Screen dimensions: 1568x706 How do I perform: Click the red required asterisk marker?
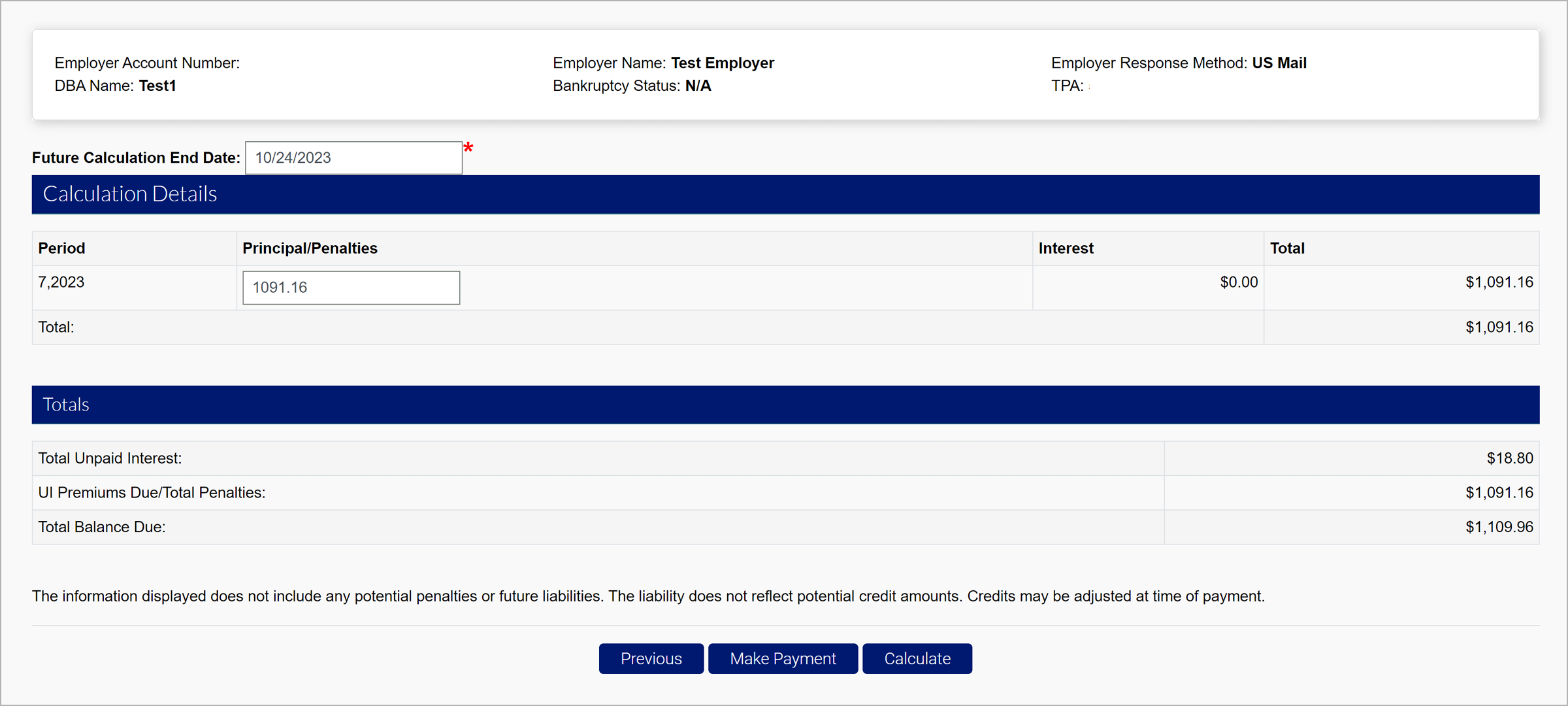coord(468,148)
